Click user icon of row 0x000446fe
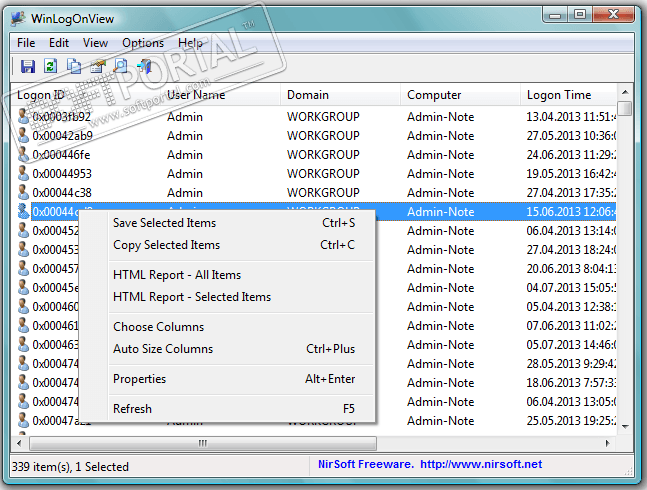This screenshot has height=490, width=647. pyautogui.click(x=24, y=154)
